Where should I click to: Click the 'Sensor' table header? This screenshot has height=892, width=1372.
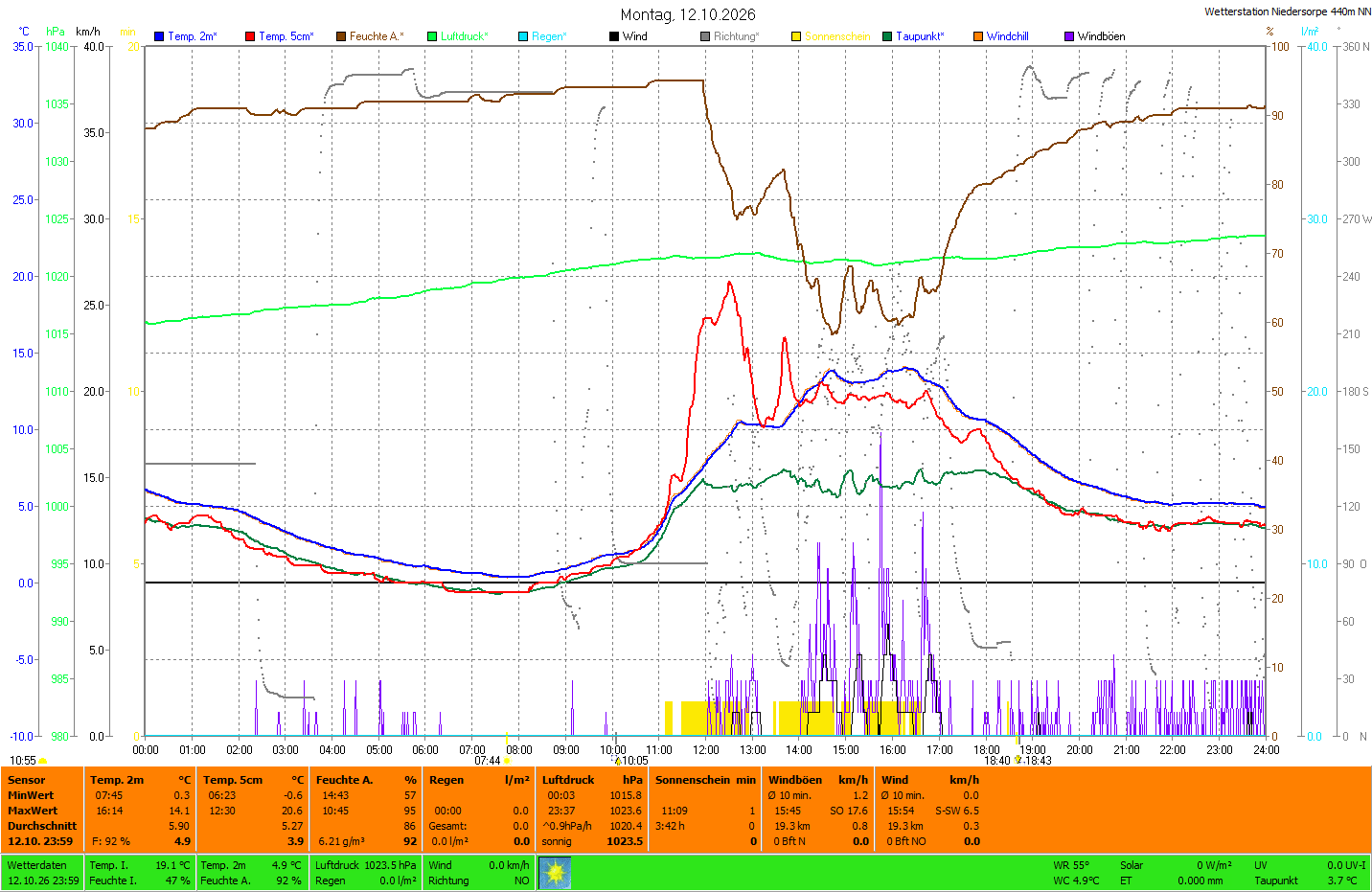27,780
